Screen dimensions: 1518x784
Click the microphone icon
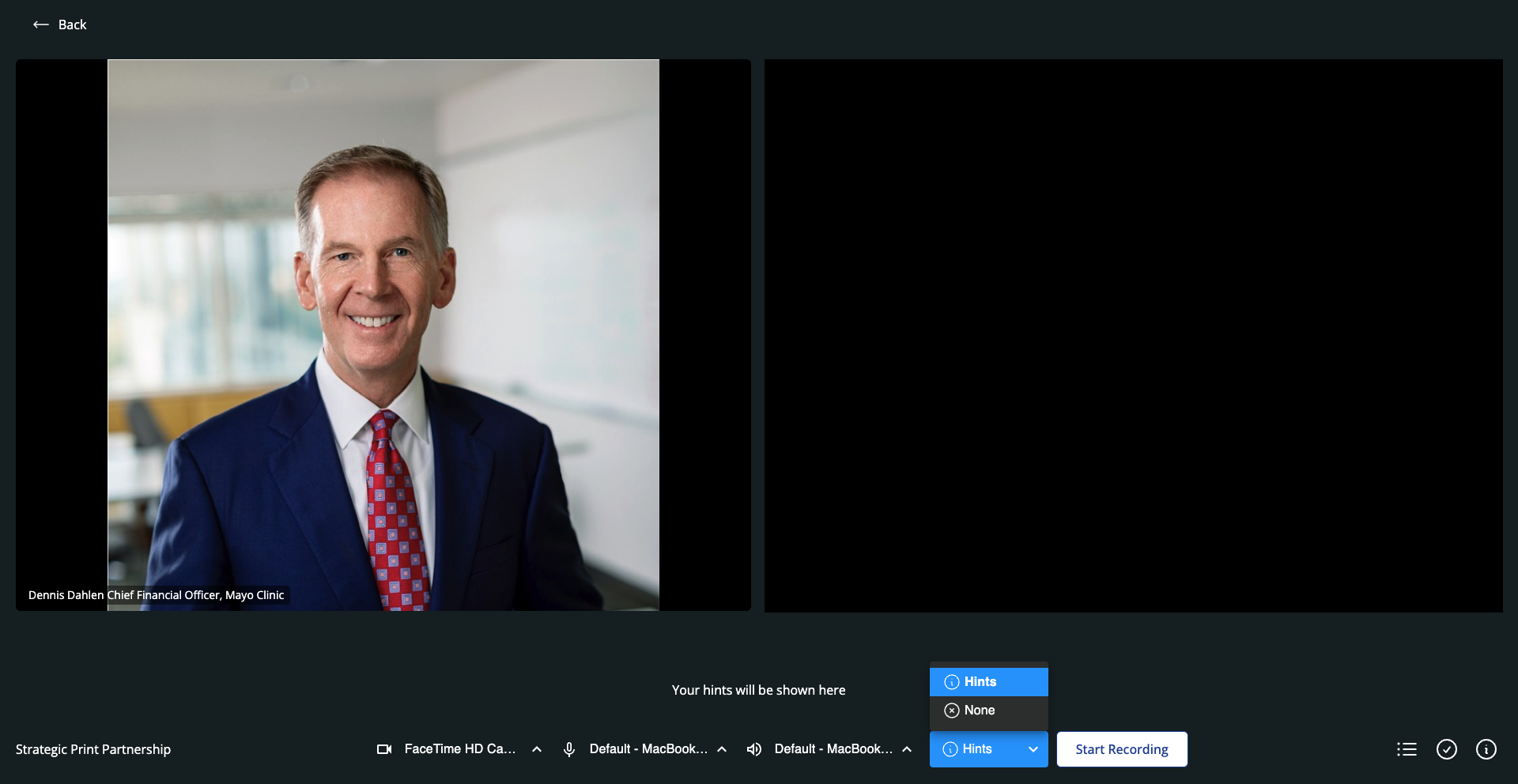[x=568, y=749]
